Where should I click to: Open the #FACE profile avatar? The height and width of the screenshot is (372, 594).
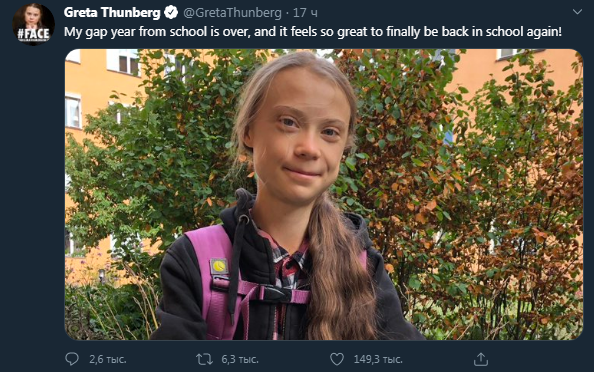[x=33, y=24]
